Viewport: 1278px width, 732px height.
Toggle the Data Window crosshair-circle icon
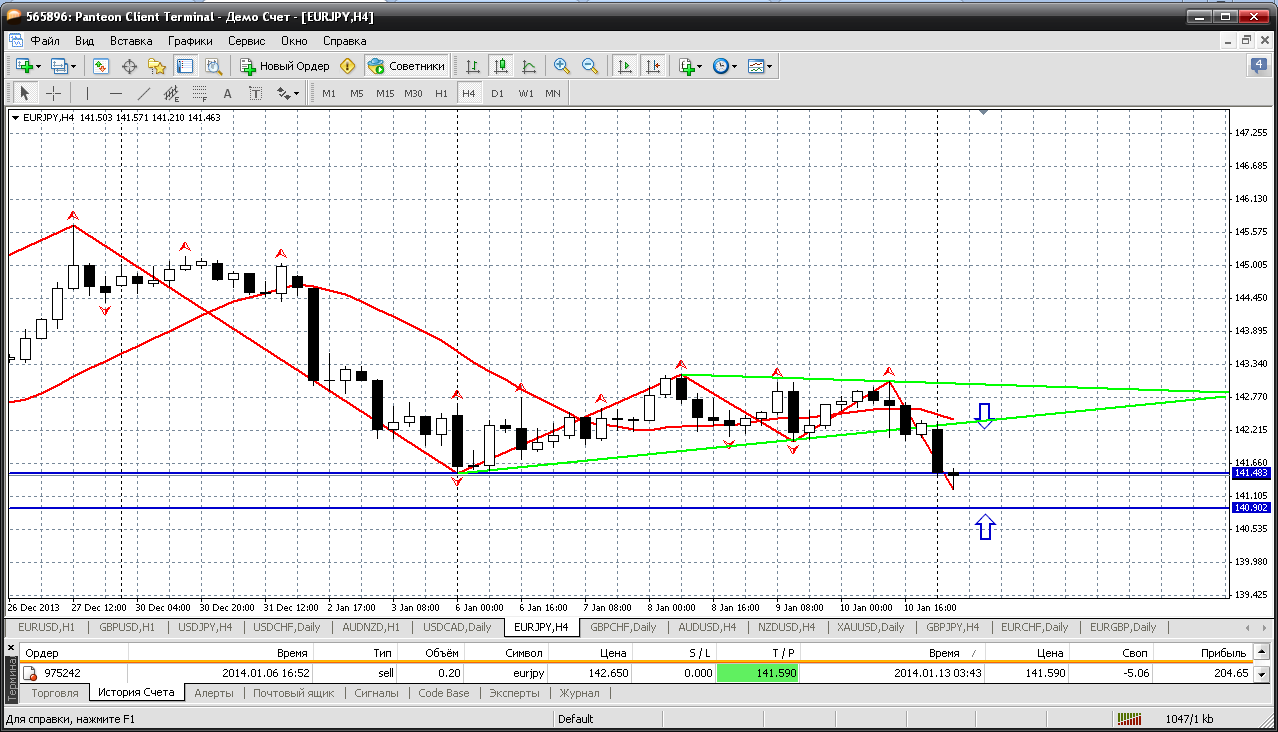[x=129, y=66]
